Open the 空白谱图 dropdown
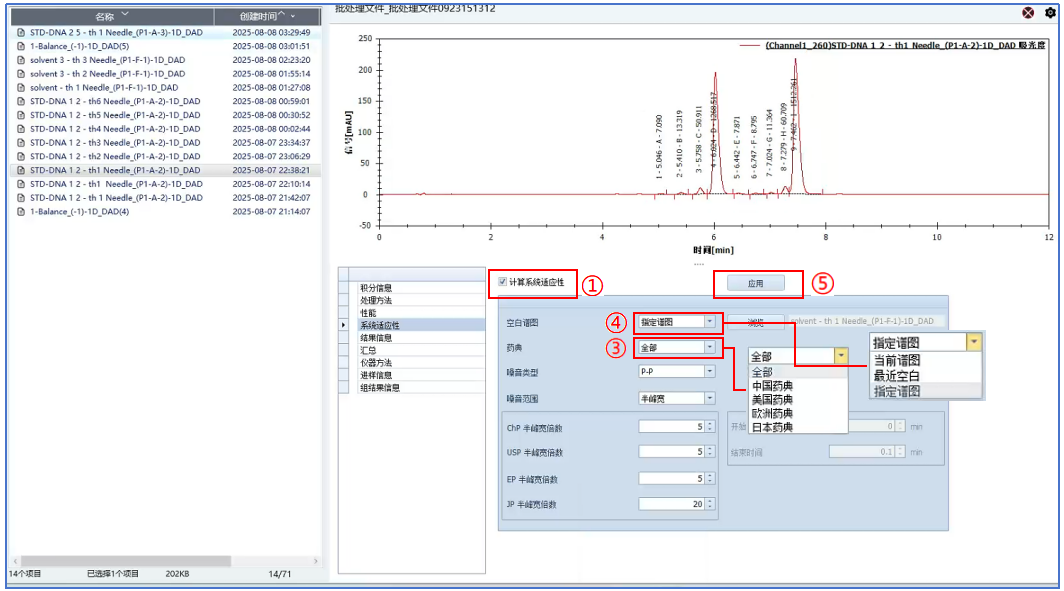Viewport: 1064px width, 591px height. coord(709,322)
